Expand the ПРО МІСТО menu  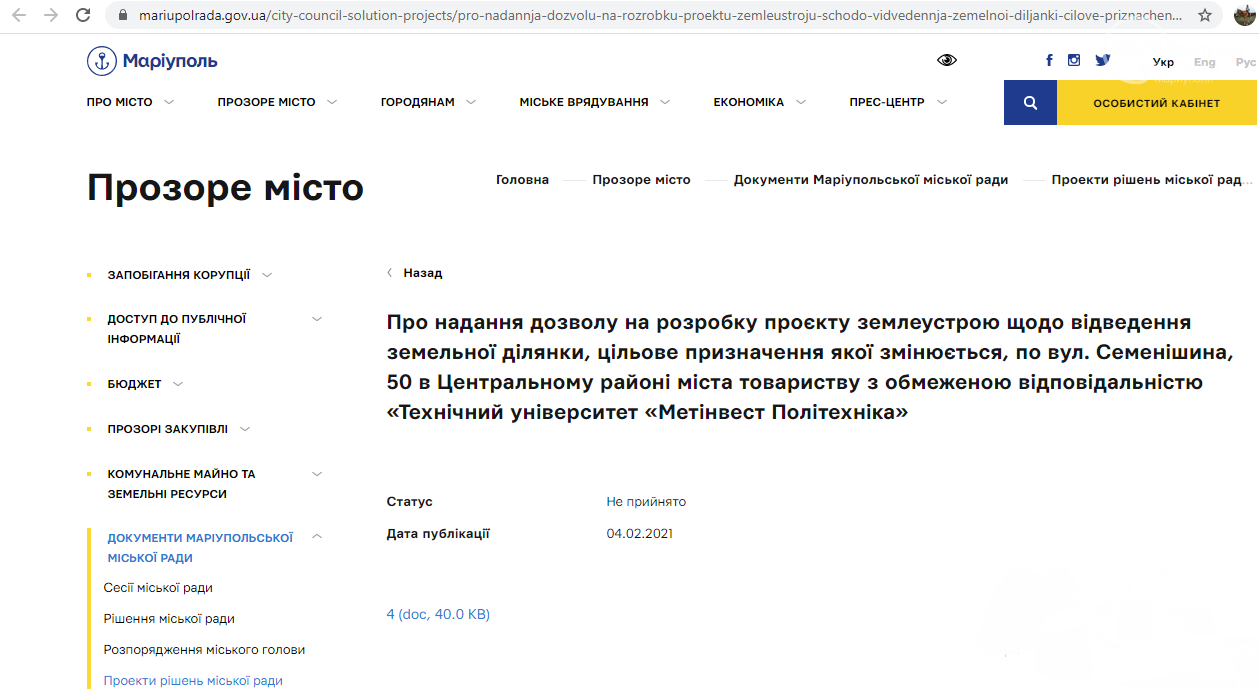pyautogui.click(x=131, y=102)
